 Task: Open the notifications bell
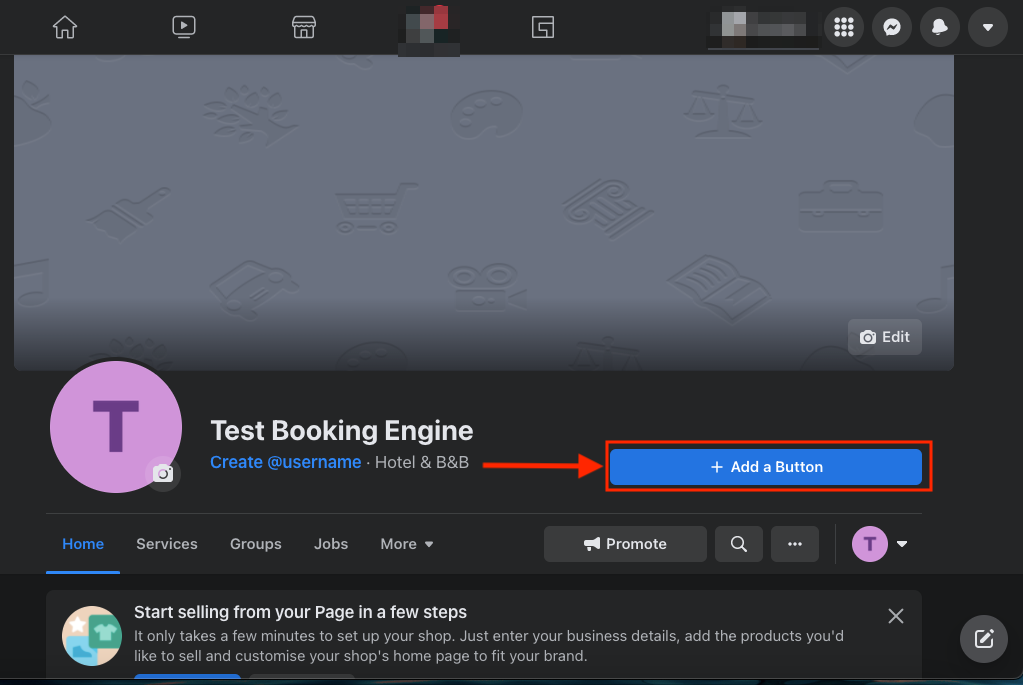click(939, 27)
